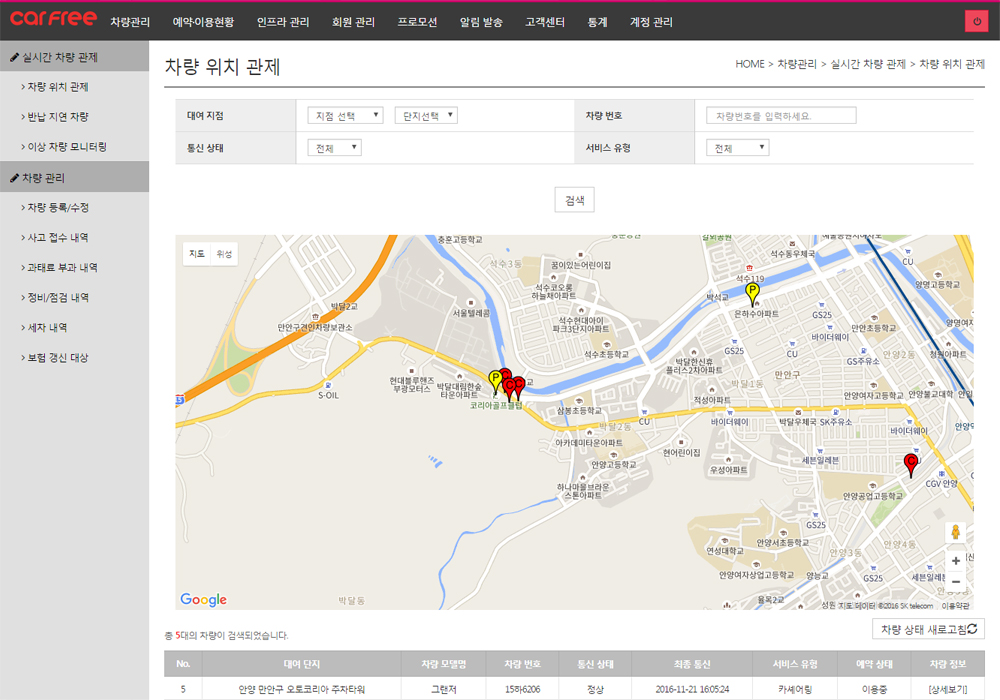Open Street View pegman on map

(955, 532)
